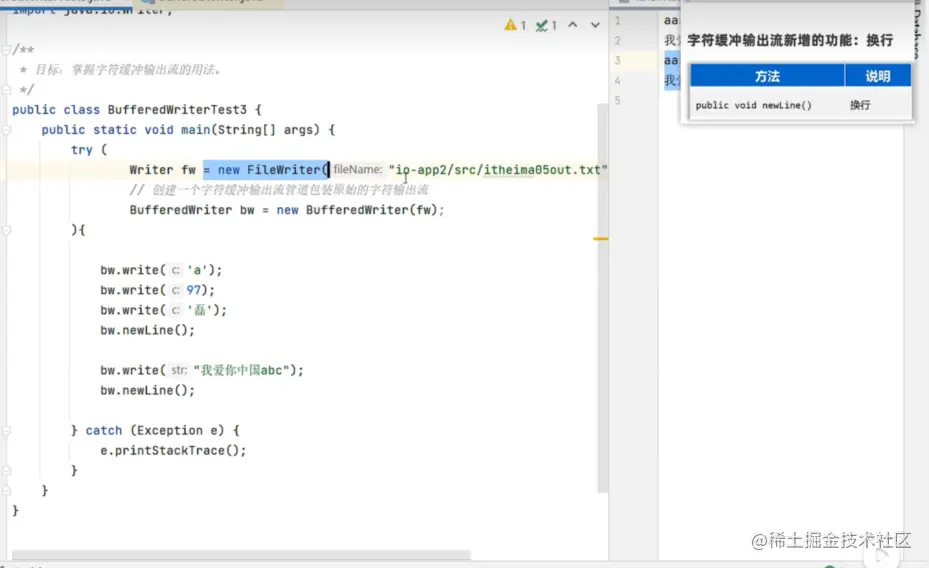
Task: Click the "io-app2/src/itheima05out.txt" string
Action: coord(498,170)
